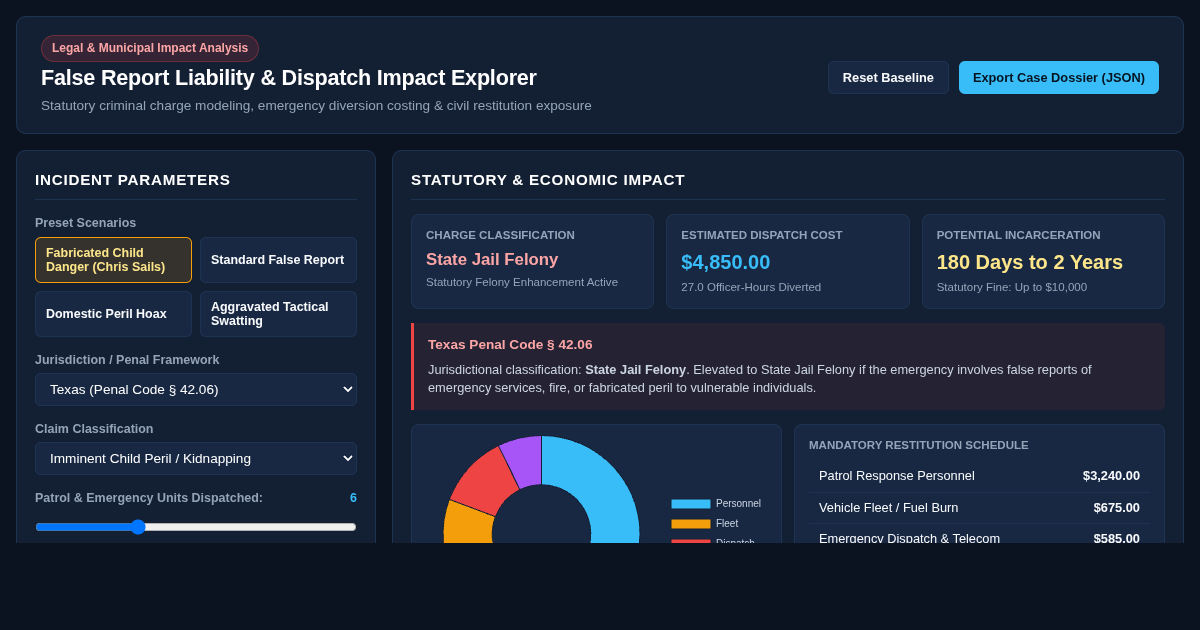The image size is (1200, 630).
Task: Click the $675.00 restitution amount
Action: pyautogui.click(x=1116, y=508)
